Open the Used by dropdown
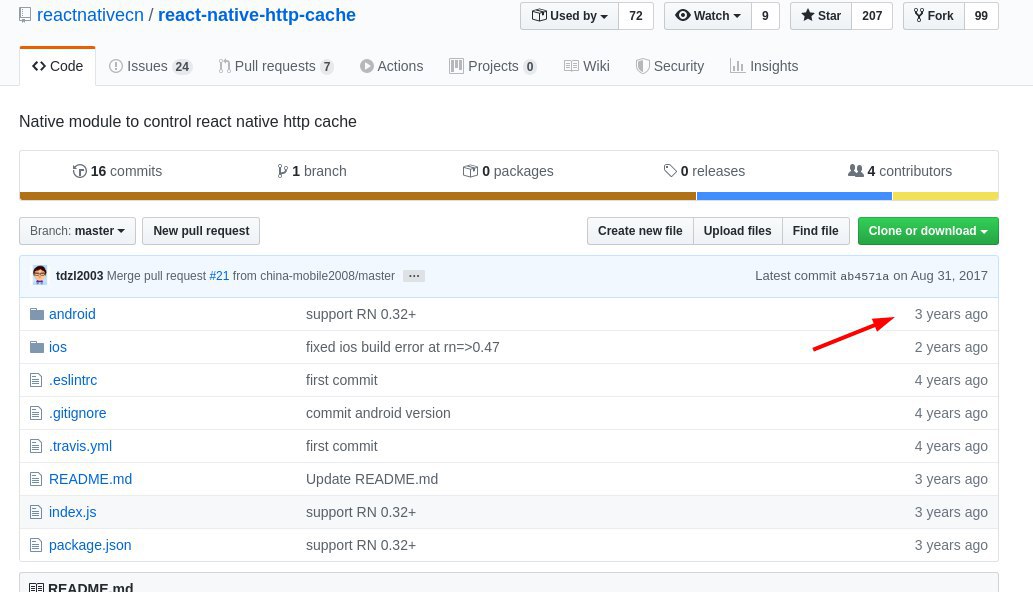The image size is (1033, 592). pos(569,16)
